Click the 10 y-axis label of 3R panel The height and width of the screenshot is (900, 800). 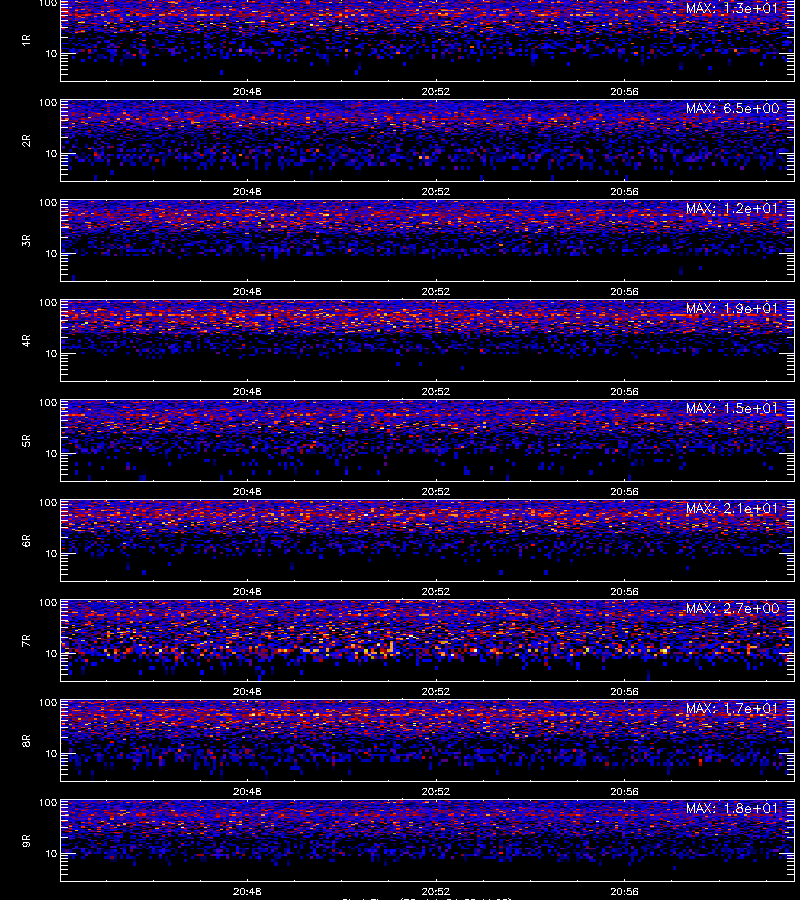51,253
